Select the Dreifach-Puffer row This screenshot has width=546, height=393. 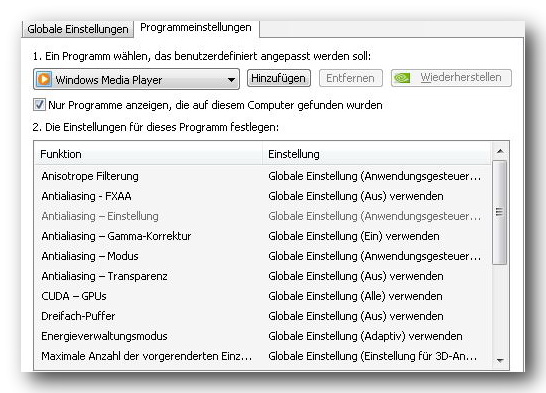[x=263, y=316]
